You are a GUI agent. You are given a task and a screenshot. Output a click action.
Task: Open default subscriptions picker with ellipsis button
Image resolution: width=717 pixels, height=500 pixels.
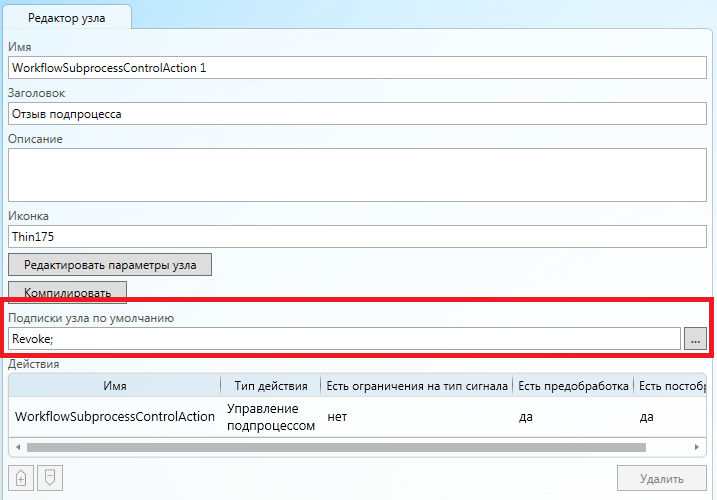point(696,339)
